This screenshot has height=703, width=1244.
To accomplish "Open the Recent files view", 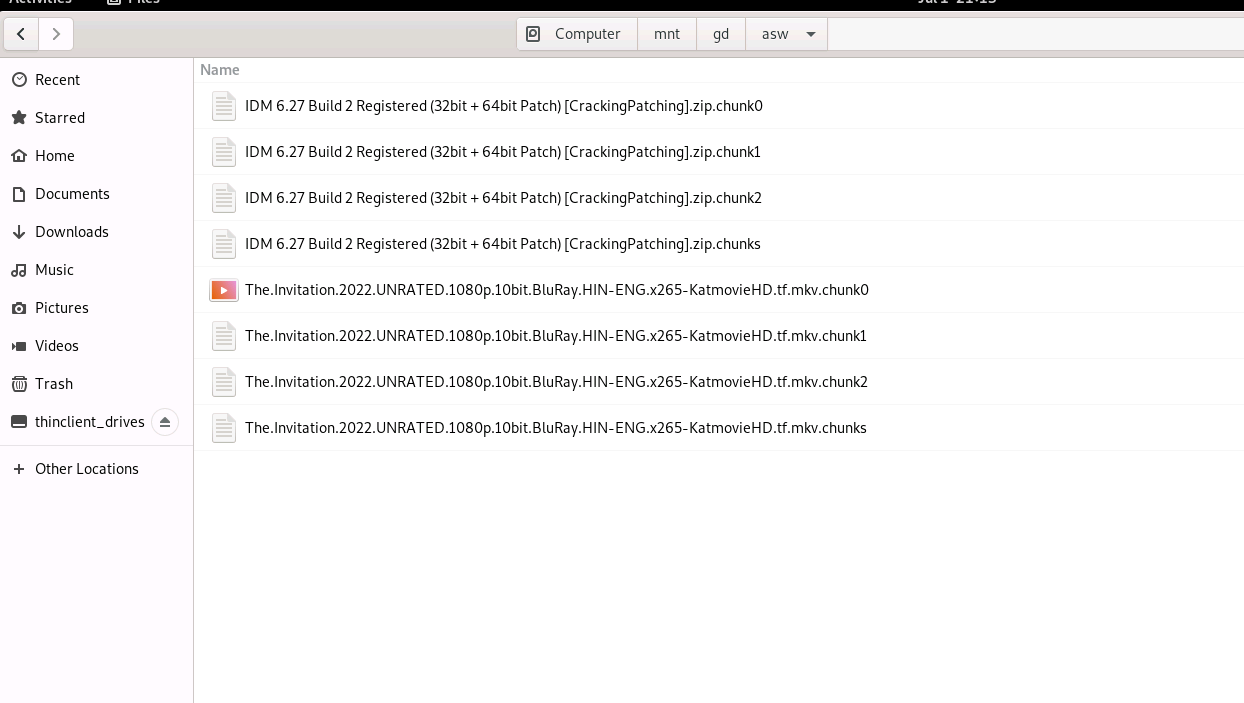I will [x=57, y=79].
